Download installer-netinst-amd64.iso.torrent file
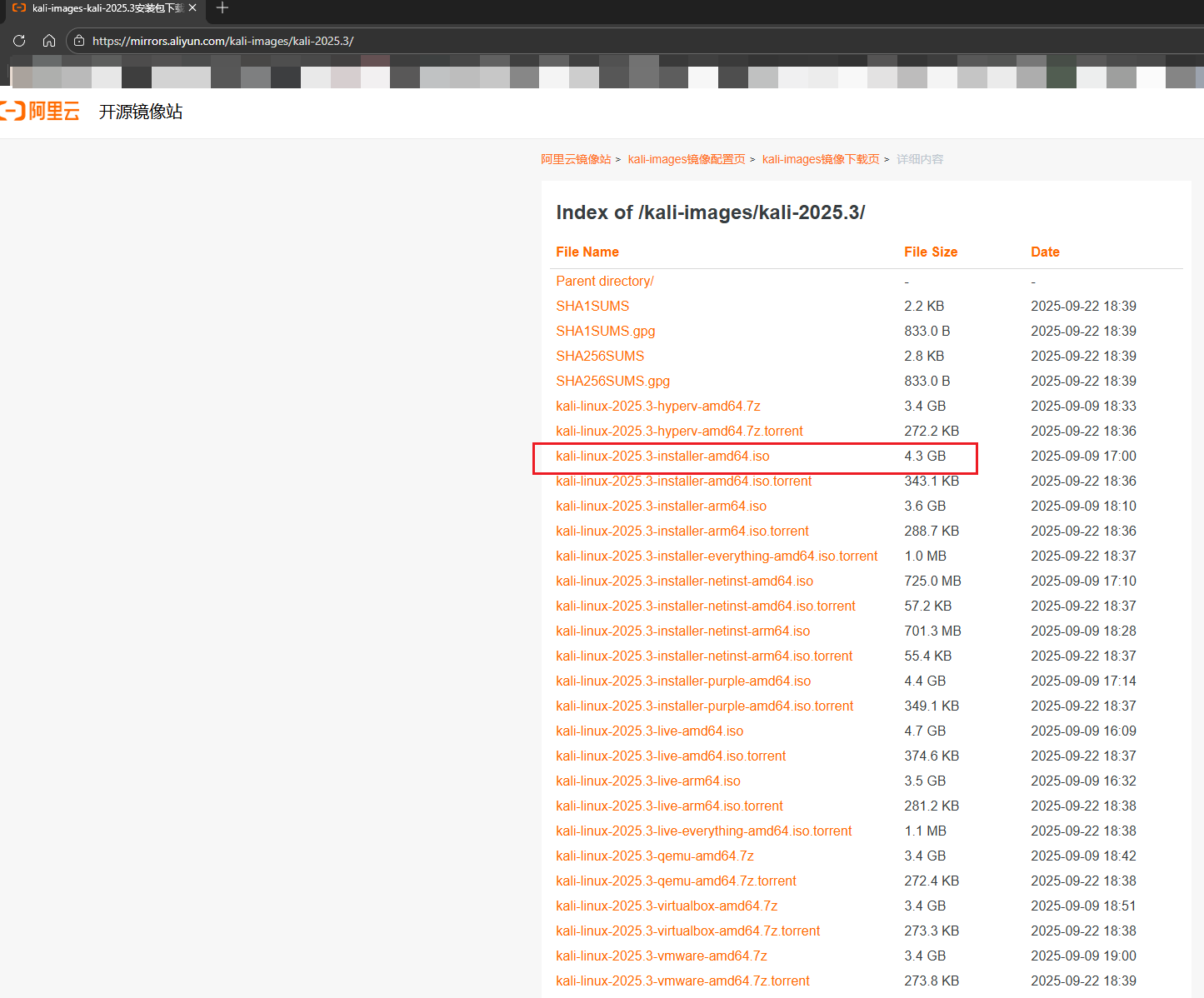This screenshot has width=1204, height=998. coord(706,606)
